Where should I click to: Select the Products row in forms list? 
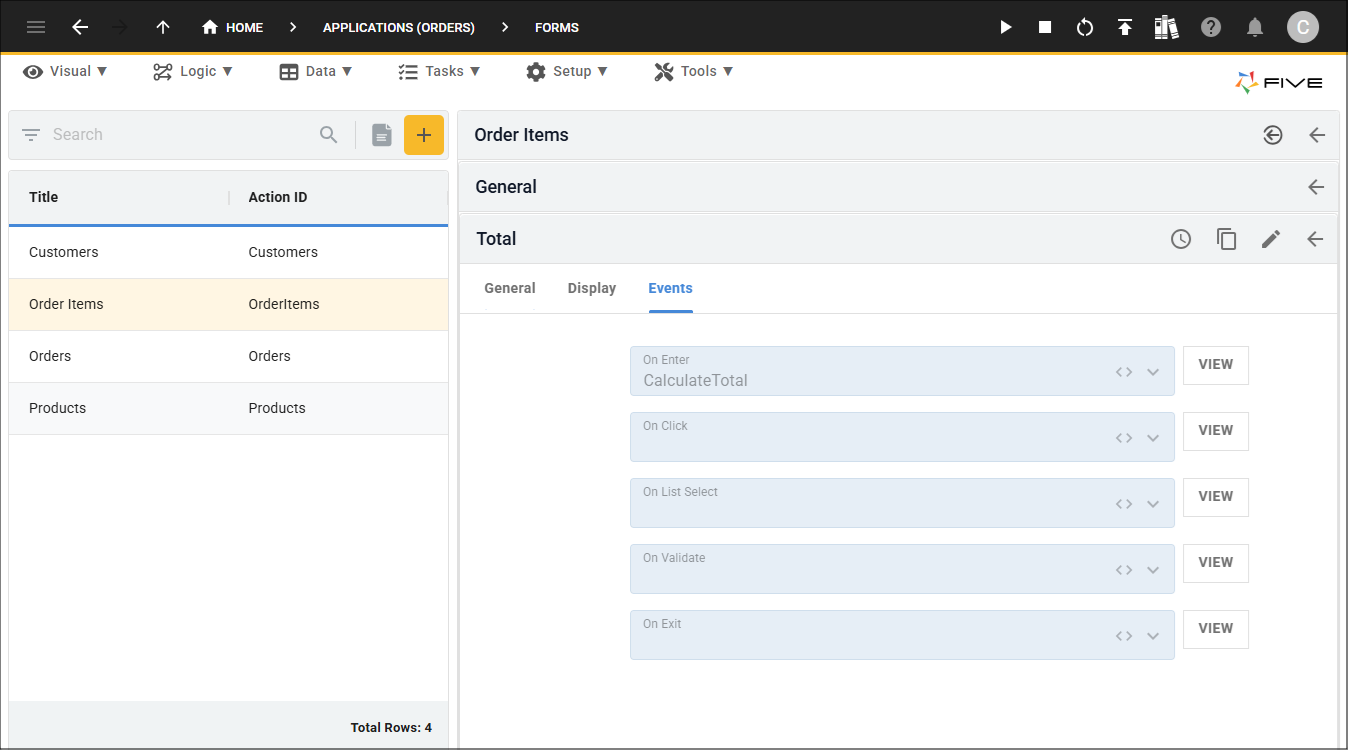coord(228,408)
